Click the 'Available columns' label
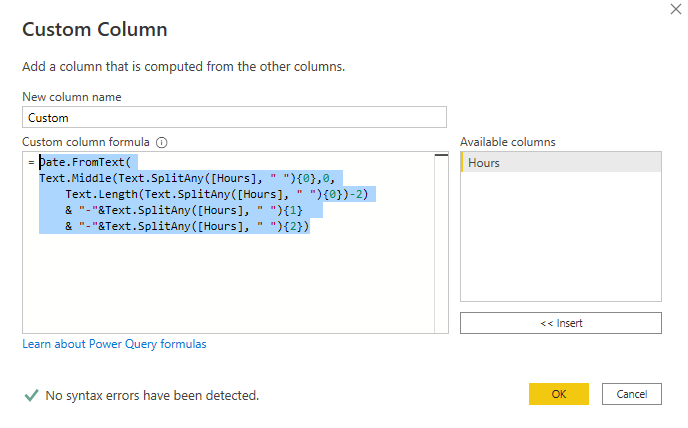This screenshot has height=428, width=688. pos(508,142)
